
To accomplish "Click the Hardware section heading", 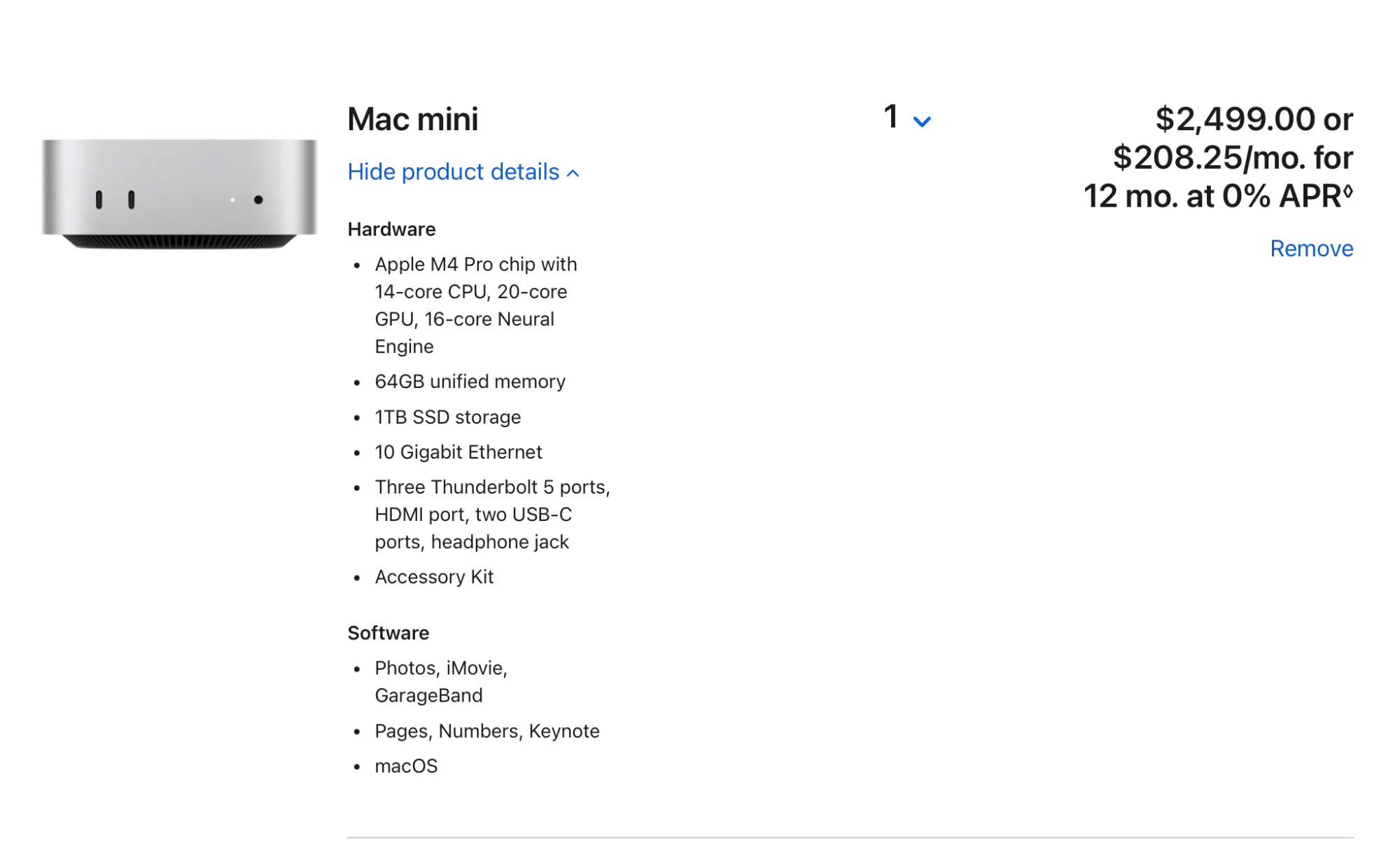I will (391, 230).
